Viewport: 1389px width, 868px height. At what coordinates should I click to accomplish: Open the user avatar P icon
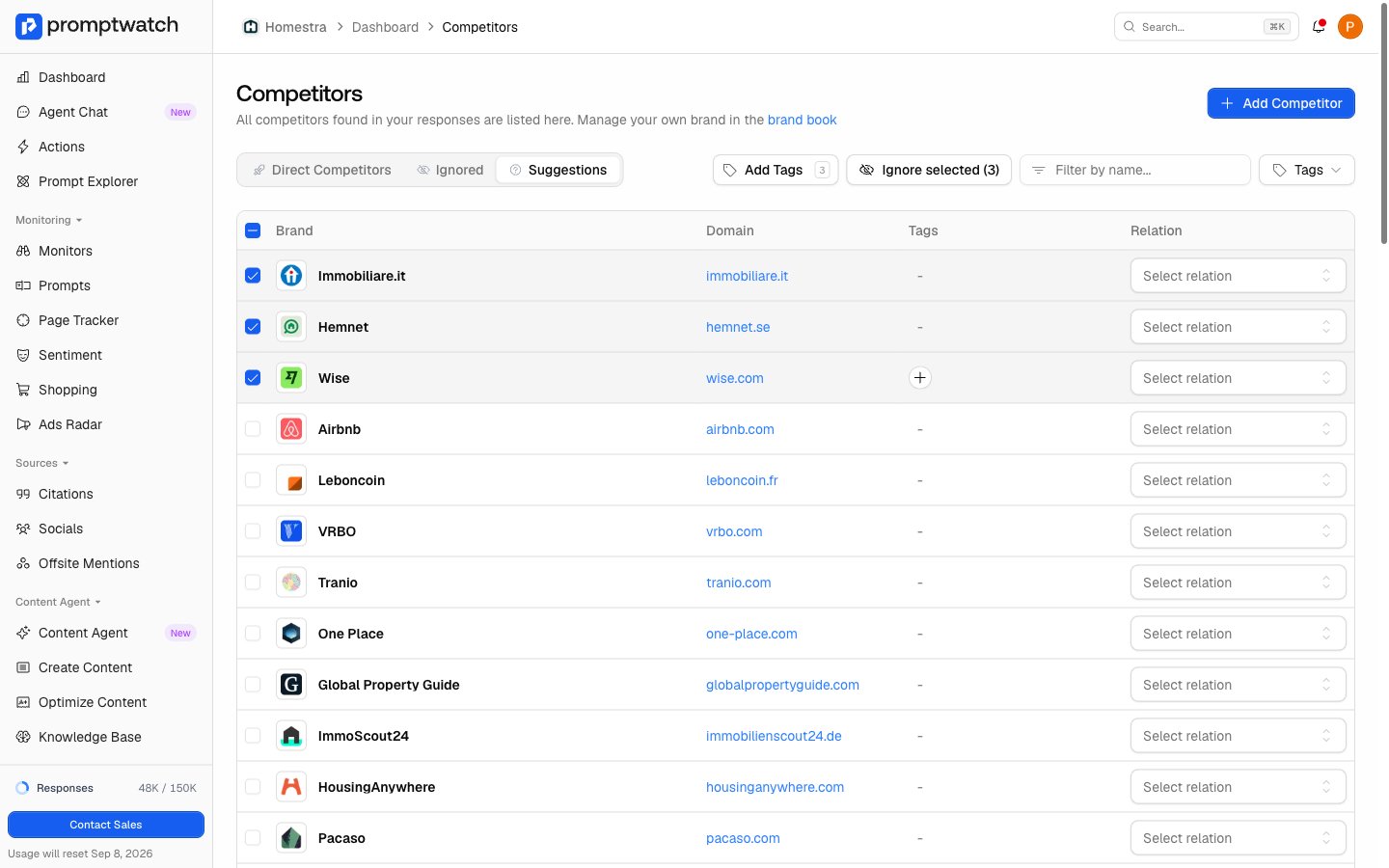(1350, 27)
